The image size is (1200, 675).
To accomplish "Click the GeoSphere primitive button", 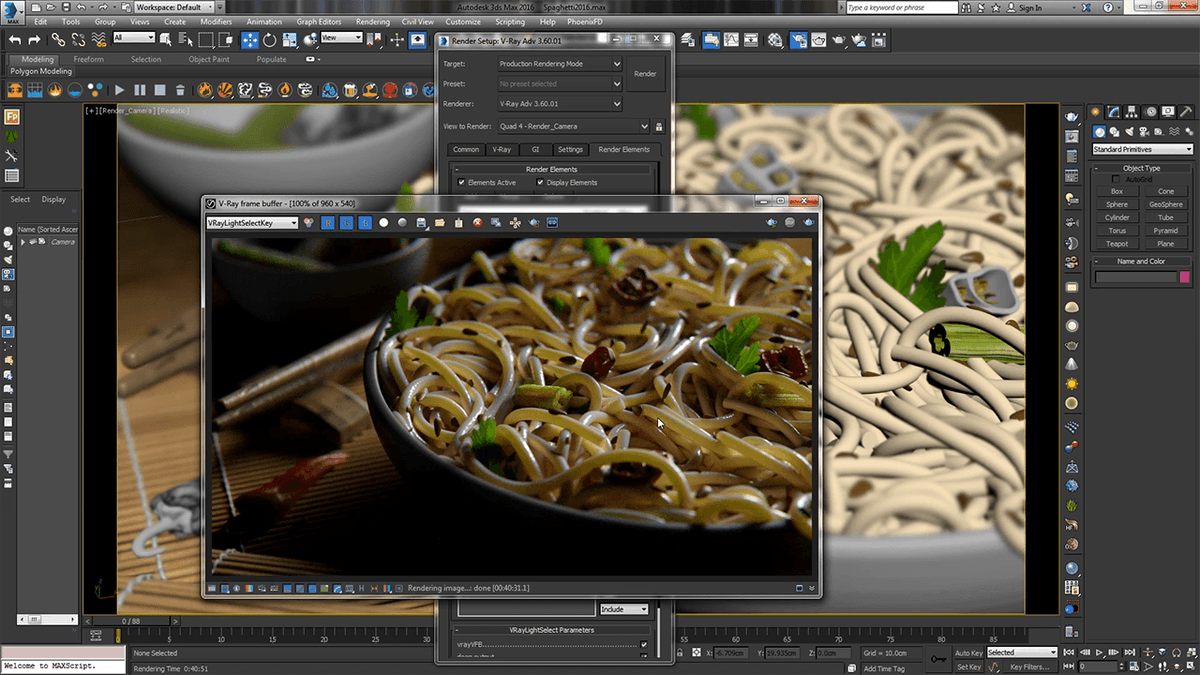I will tap(1166, 204).
